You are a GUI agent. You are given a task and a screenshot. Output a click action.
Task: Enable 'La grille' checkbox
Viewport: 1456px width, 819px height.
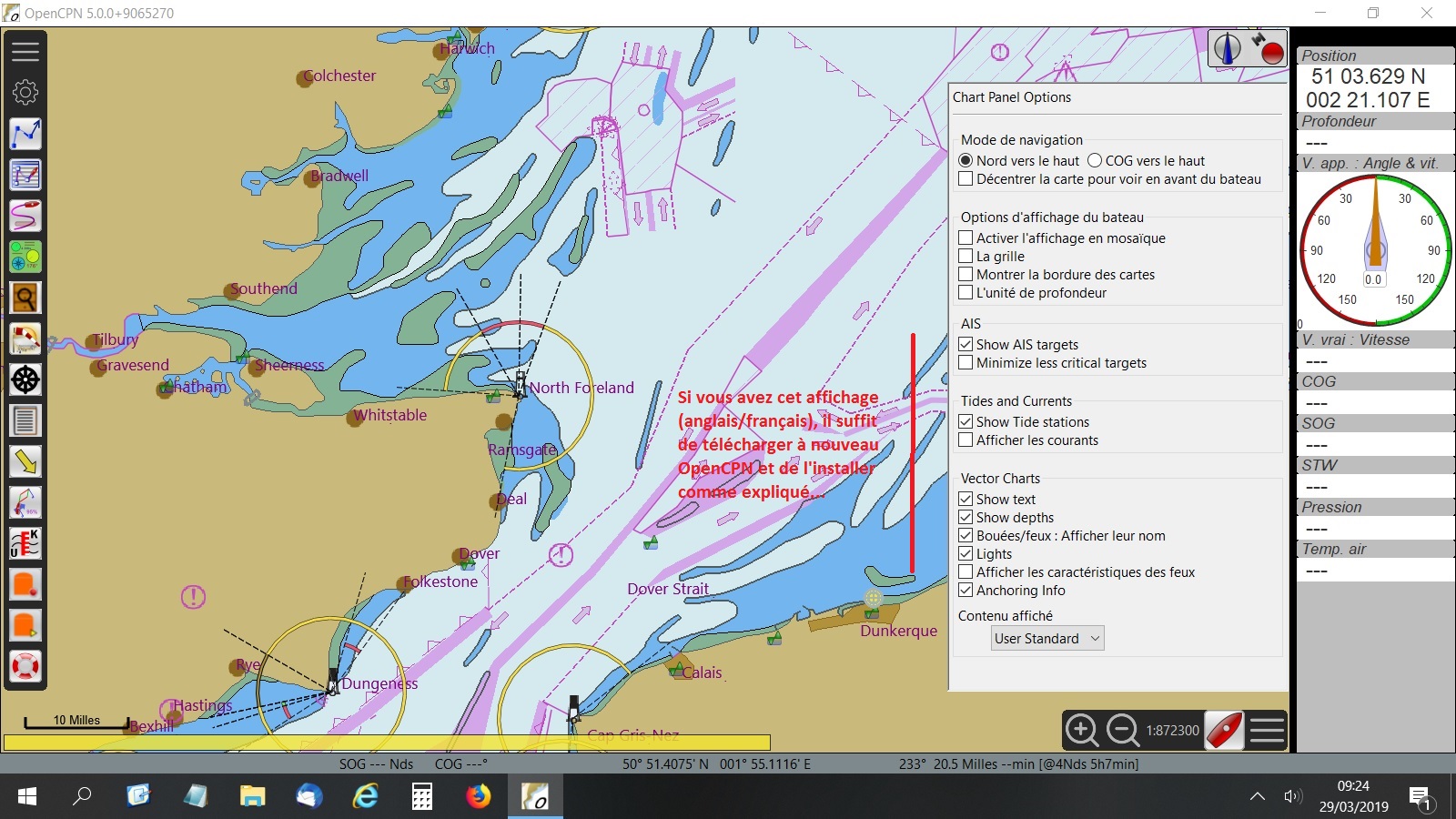(x=966, y=257)
